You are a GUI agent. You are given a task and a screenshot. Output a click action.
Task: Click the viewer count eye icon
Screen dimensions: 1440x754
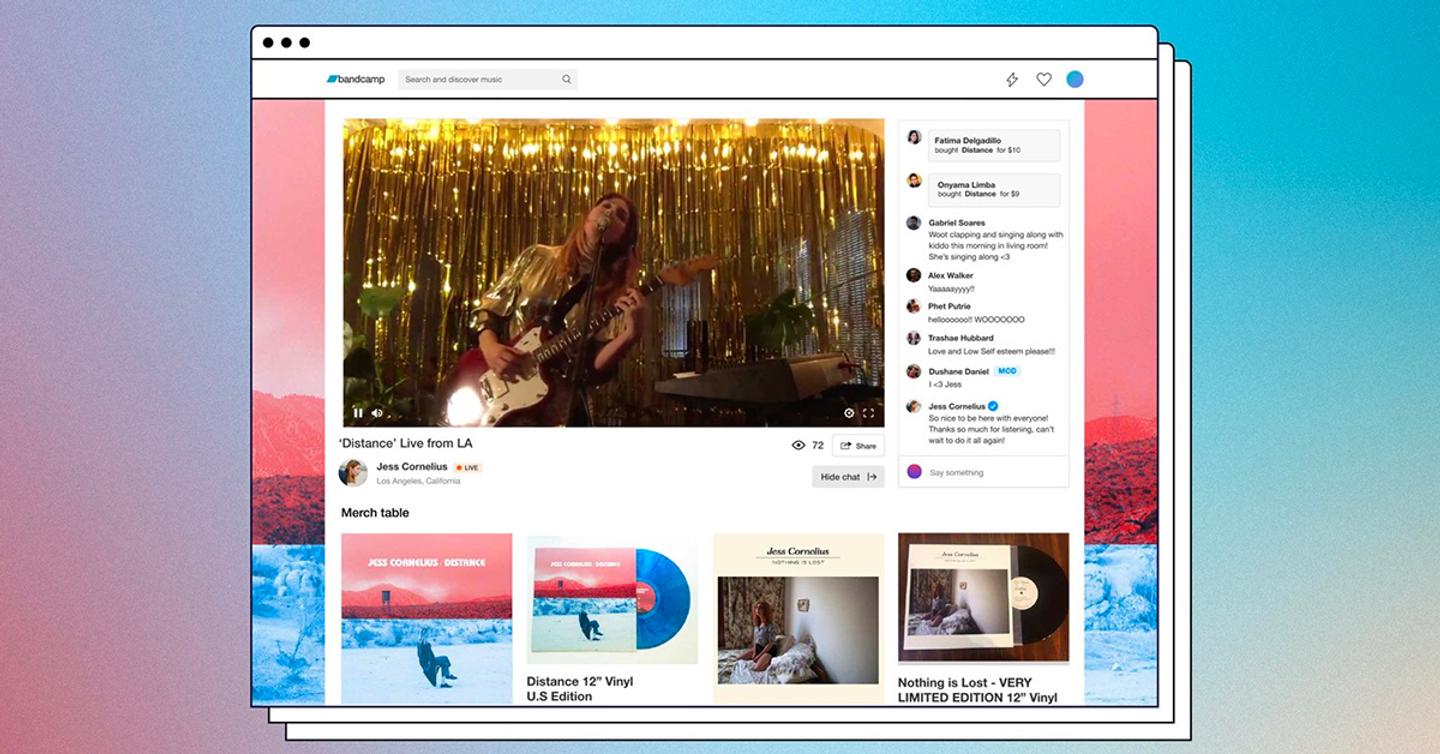tap(798, 445)
